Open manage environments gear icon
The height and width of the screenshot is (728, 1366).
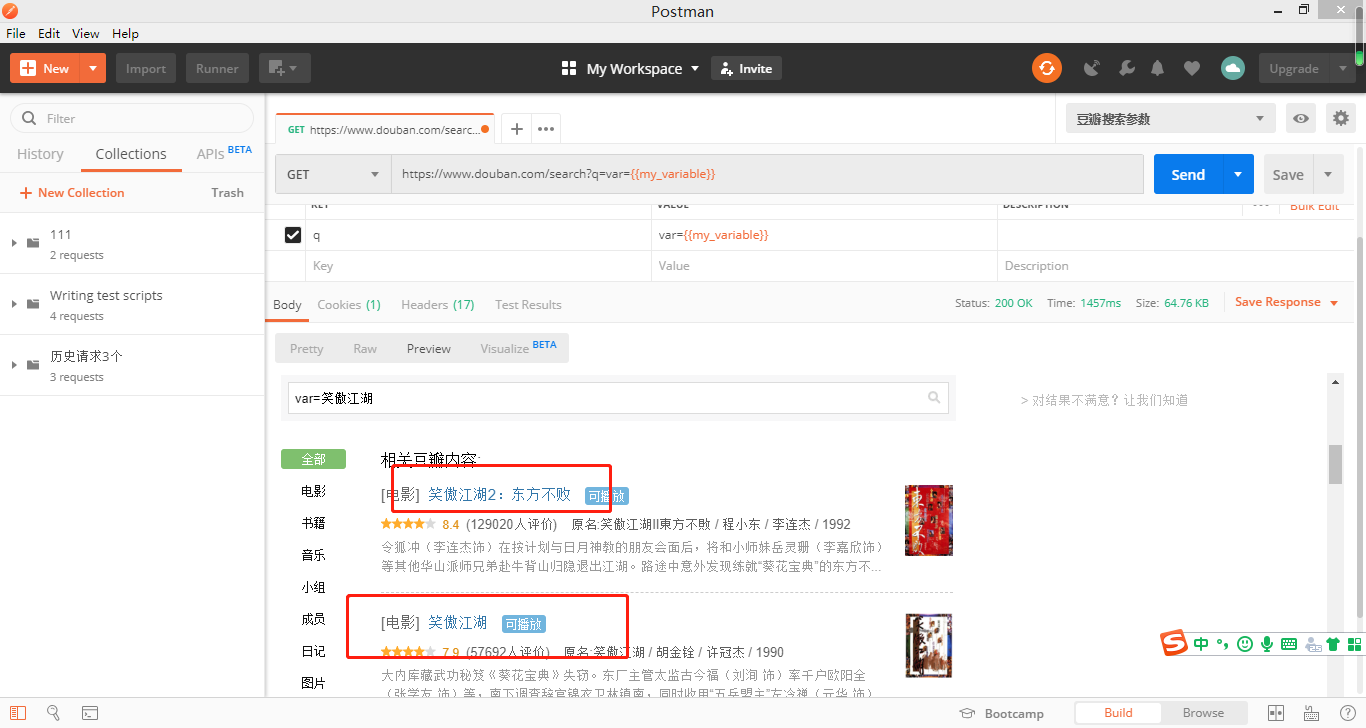[1341, 118]
